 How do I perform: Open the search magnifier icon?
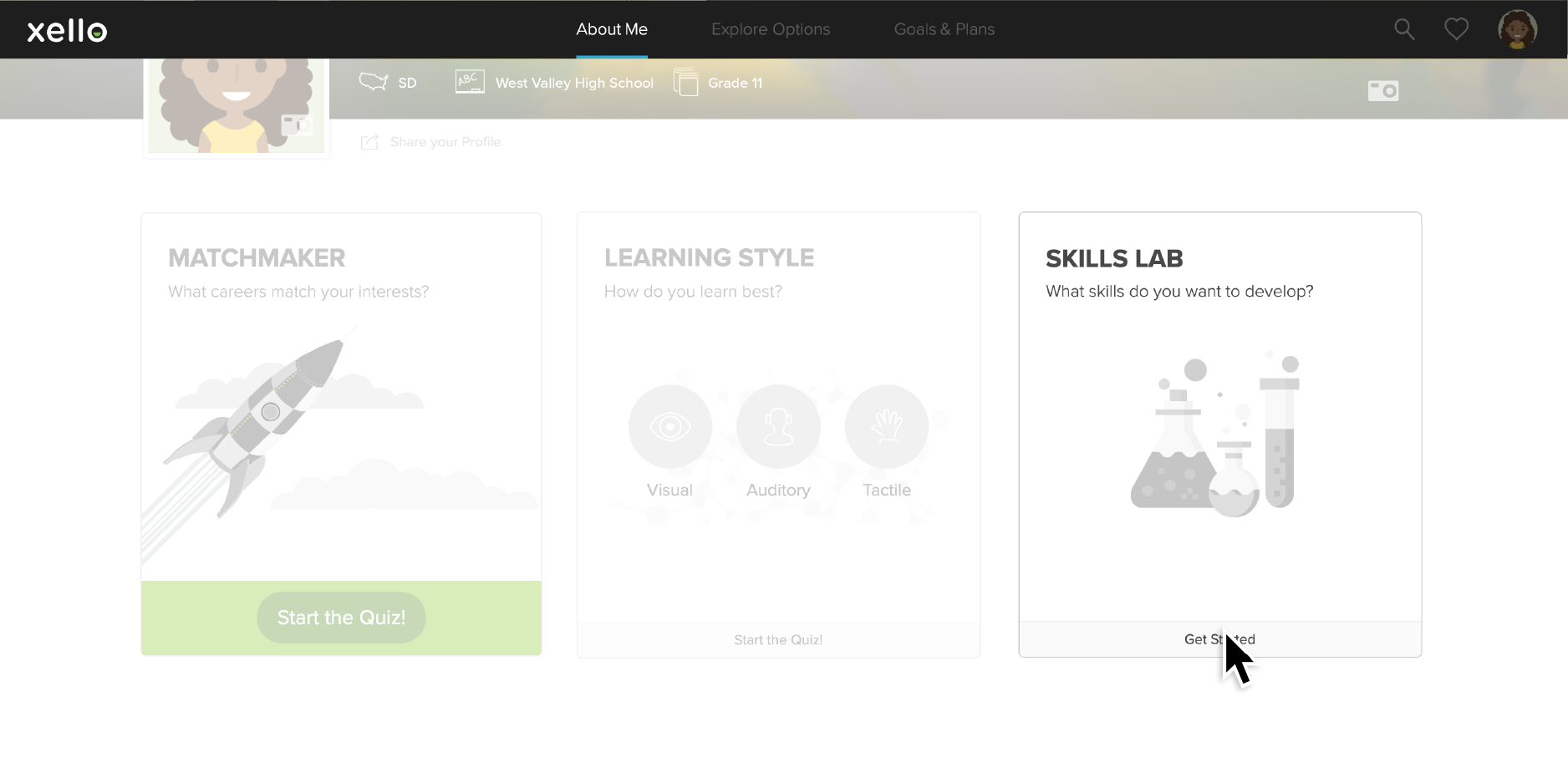pos(1404,29)
